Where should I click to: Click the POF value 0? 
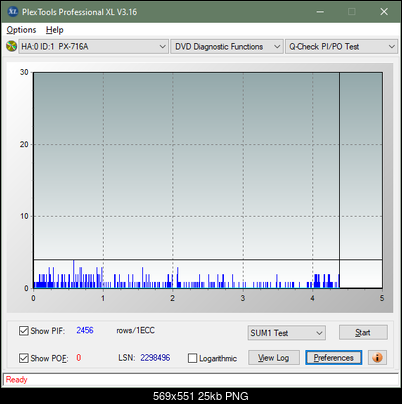click(x=79, y=358)
